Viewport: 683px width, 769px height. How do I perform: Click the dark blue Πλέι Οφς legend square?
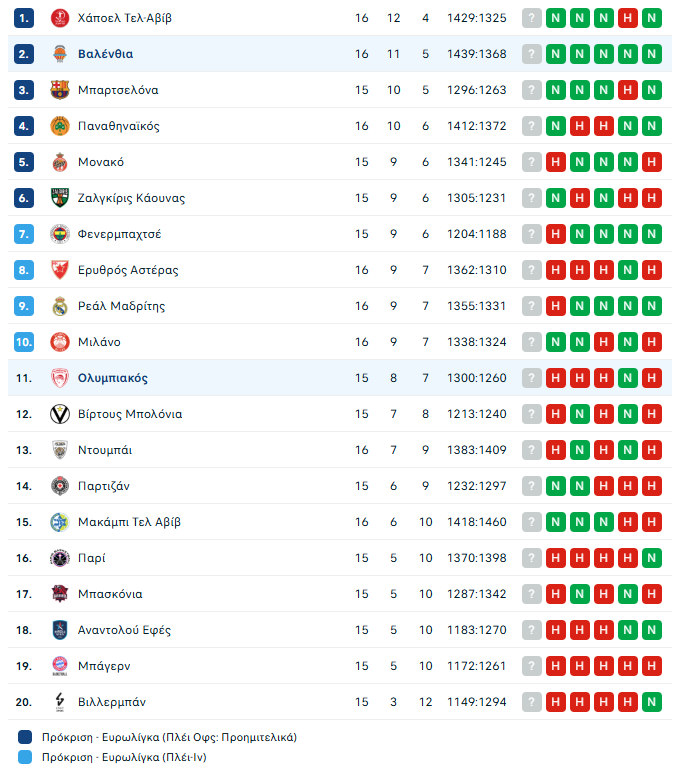(x=26, y=738)
